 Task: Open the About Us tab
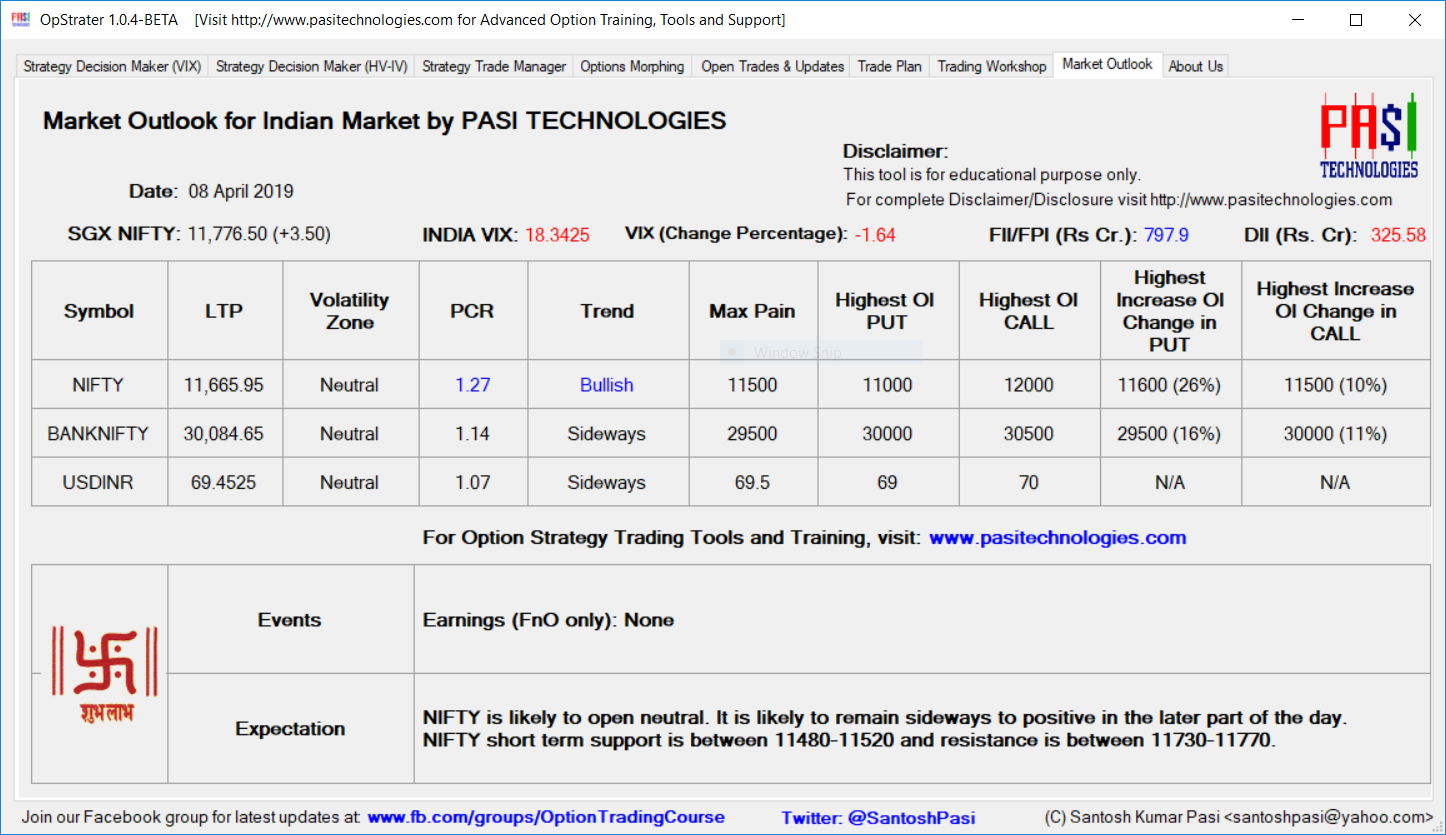pyautogui.click(x=1196, y=66)
